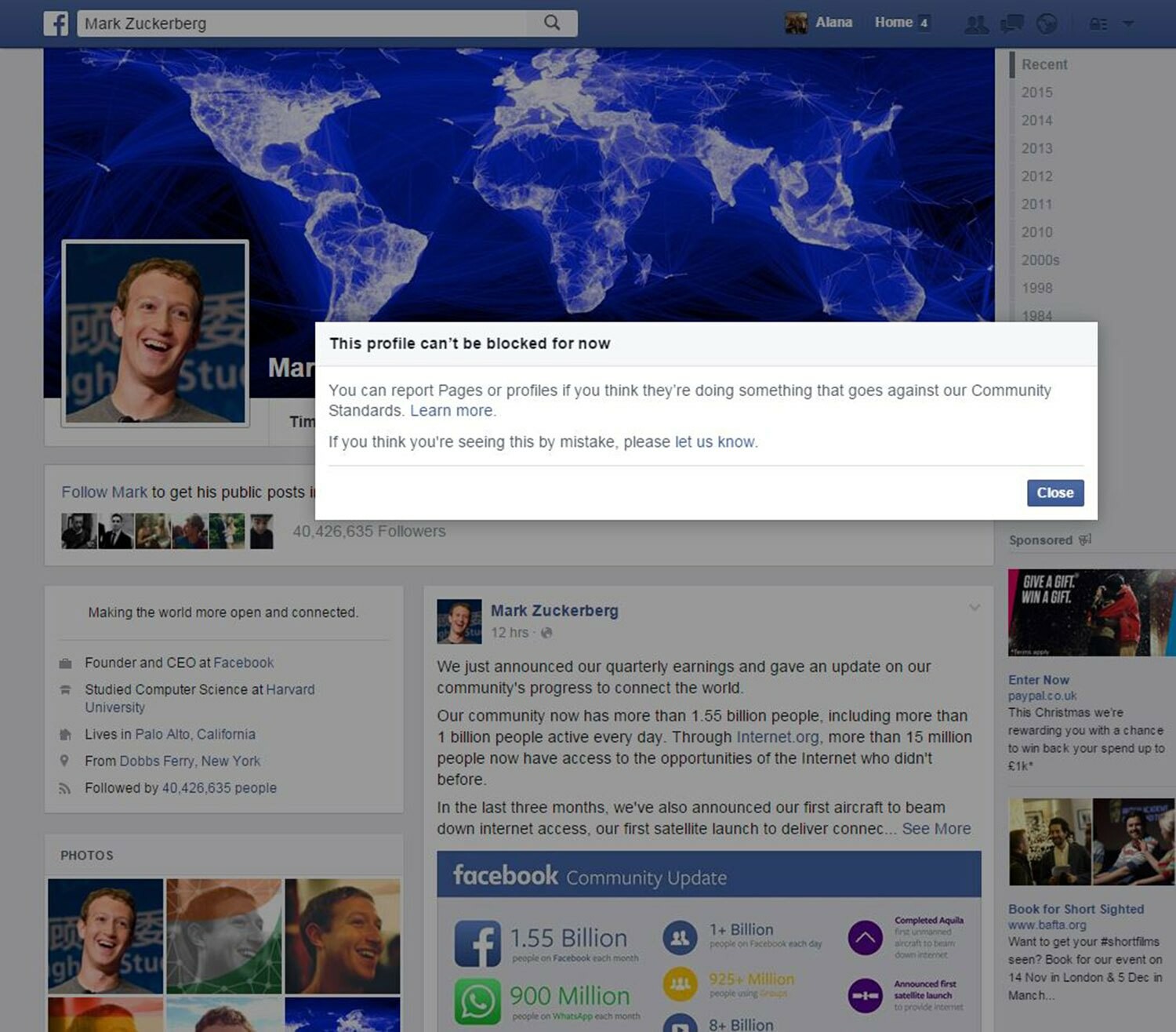Open the post author name Mark Zuckerberg

click(554, 610)
